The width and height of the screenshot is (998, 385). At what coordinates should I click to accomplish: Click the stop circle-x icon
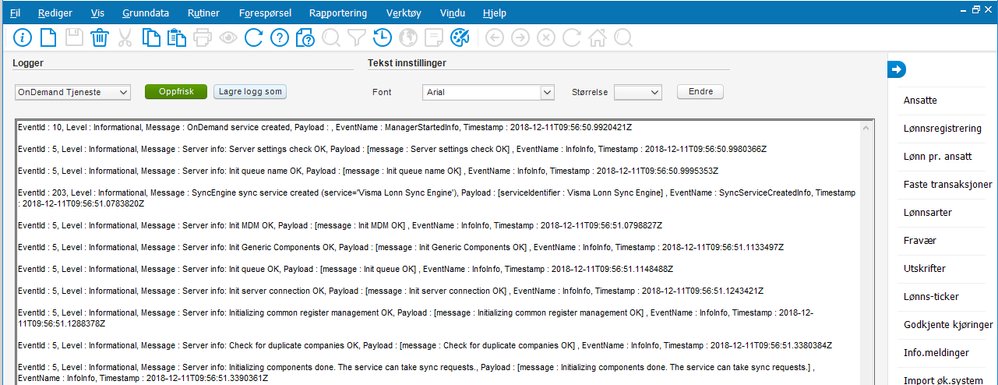[x=546, y=38]
